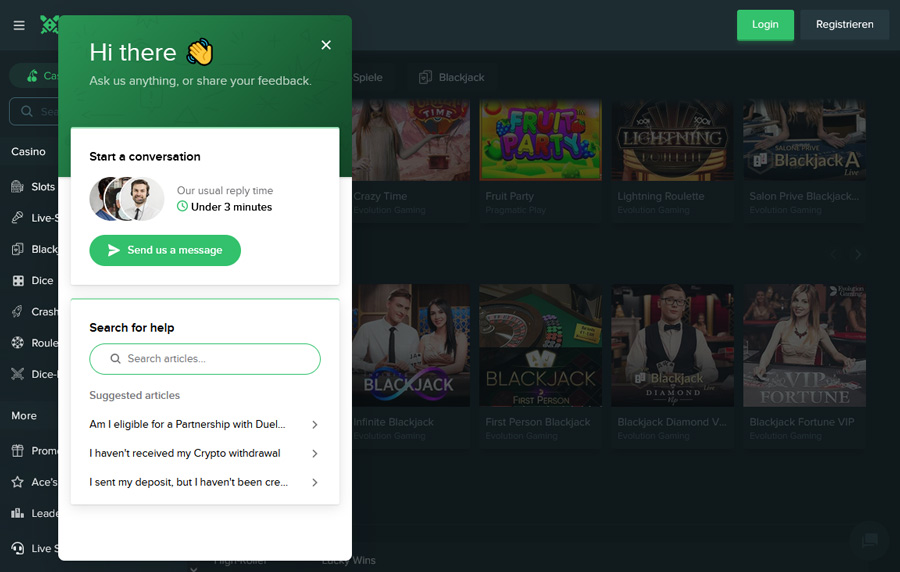Open the Slots sidebar icon

click(18, 186)
